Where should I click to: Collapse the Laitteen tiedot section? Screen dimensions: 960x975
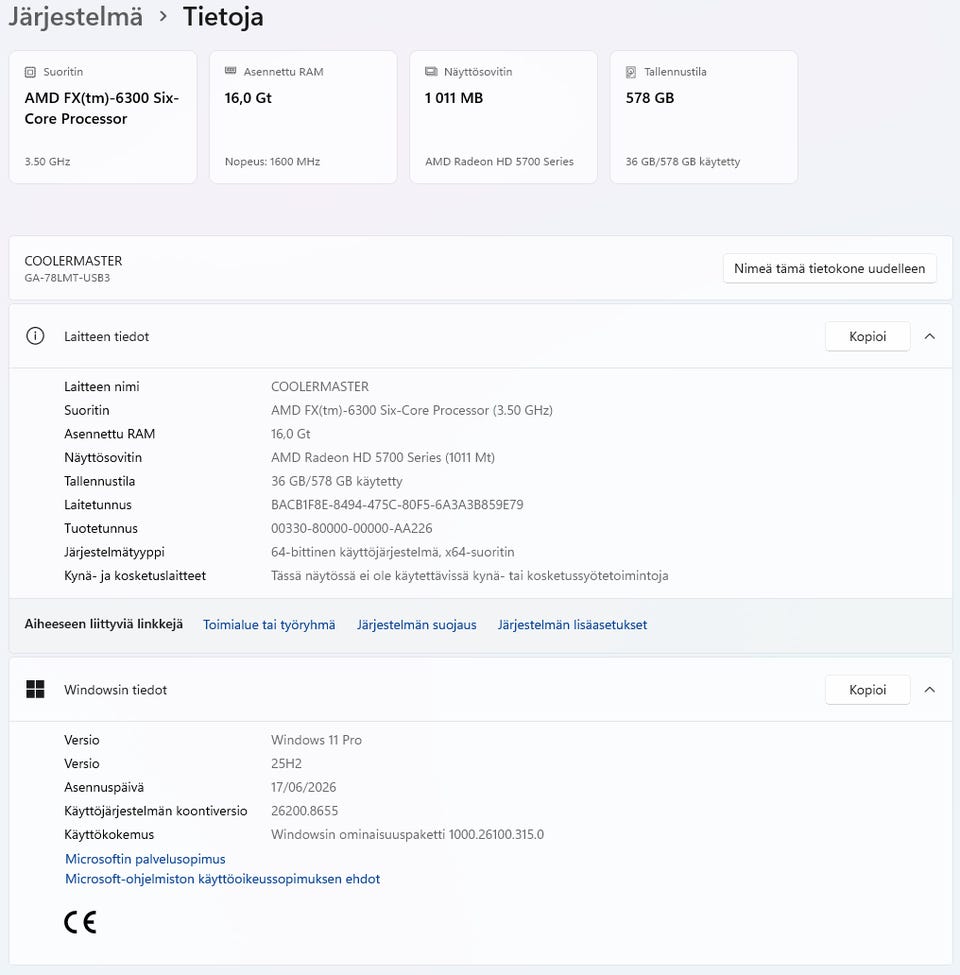click(x=930, y=336)
